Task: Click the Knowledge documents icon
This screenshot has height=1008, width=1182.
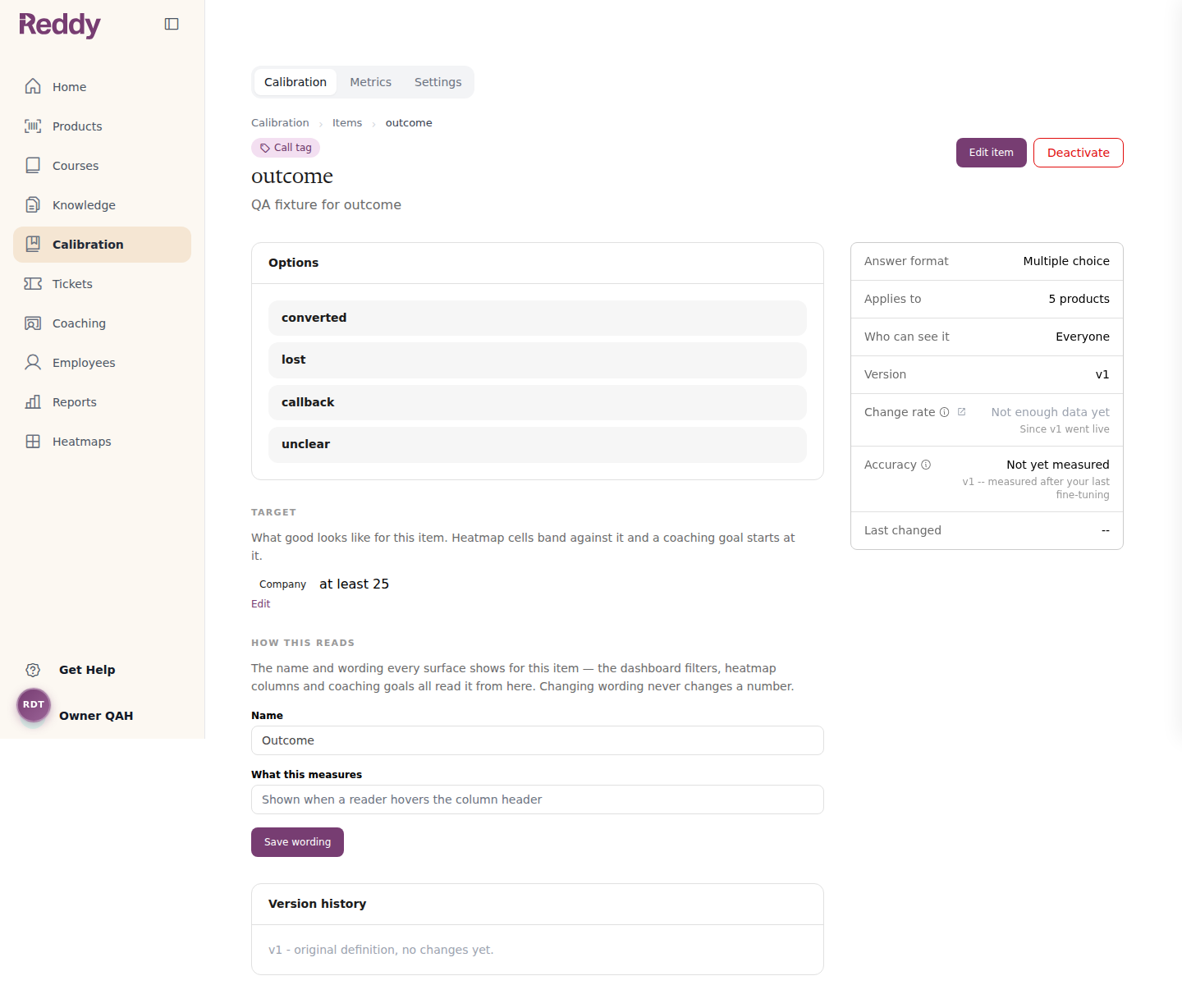Action: click(33, 204)
